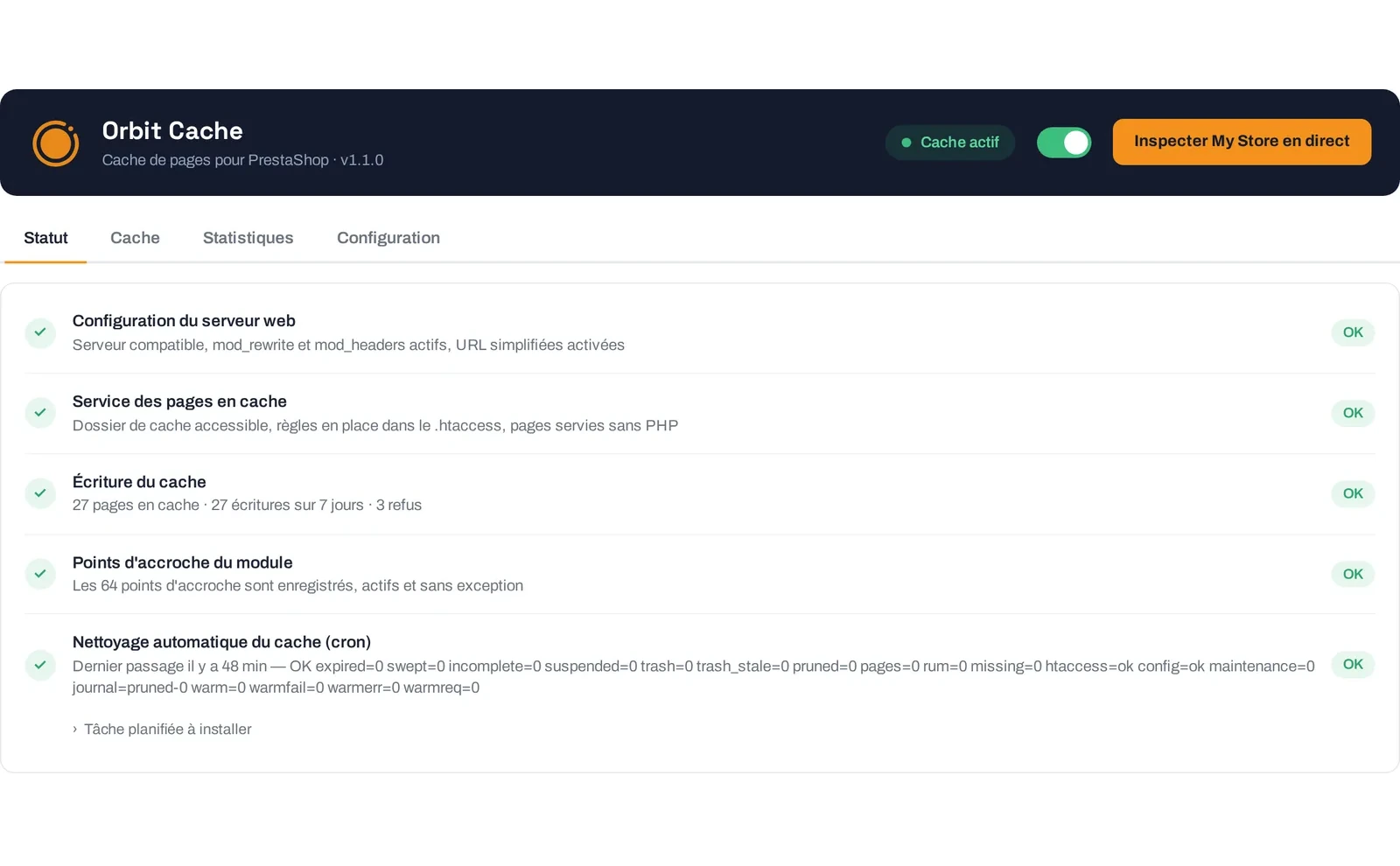Click the checkmark icon beside Service des pages en cache
Image resolution: width=1400 pixels, height=866 pixels.
[40, 413]
